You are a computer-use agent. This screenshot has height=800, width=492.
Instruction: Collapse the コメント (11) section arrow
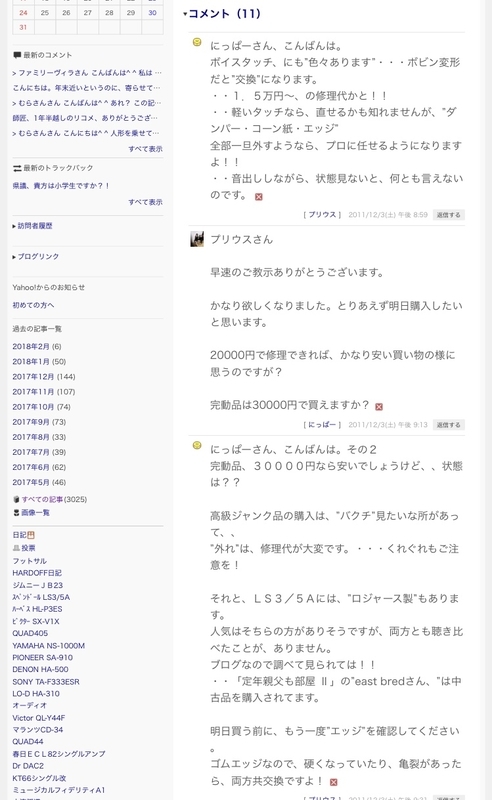[185, 14]
